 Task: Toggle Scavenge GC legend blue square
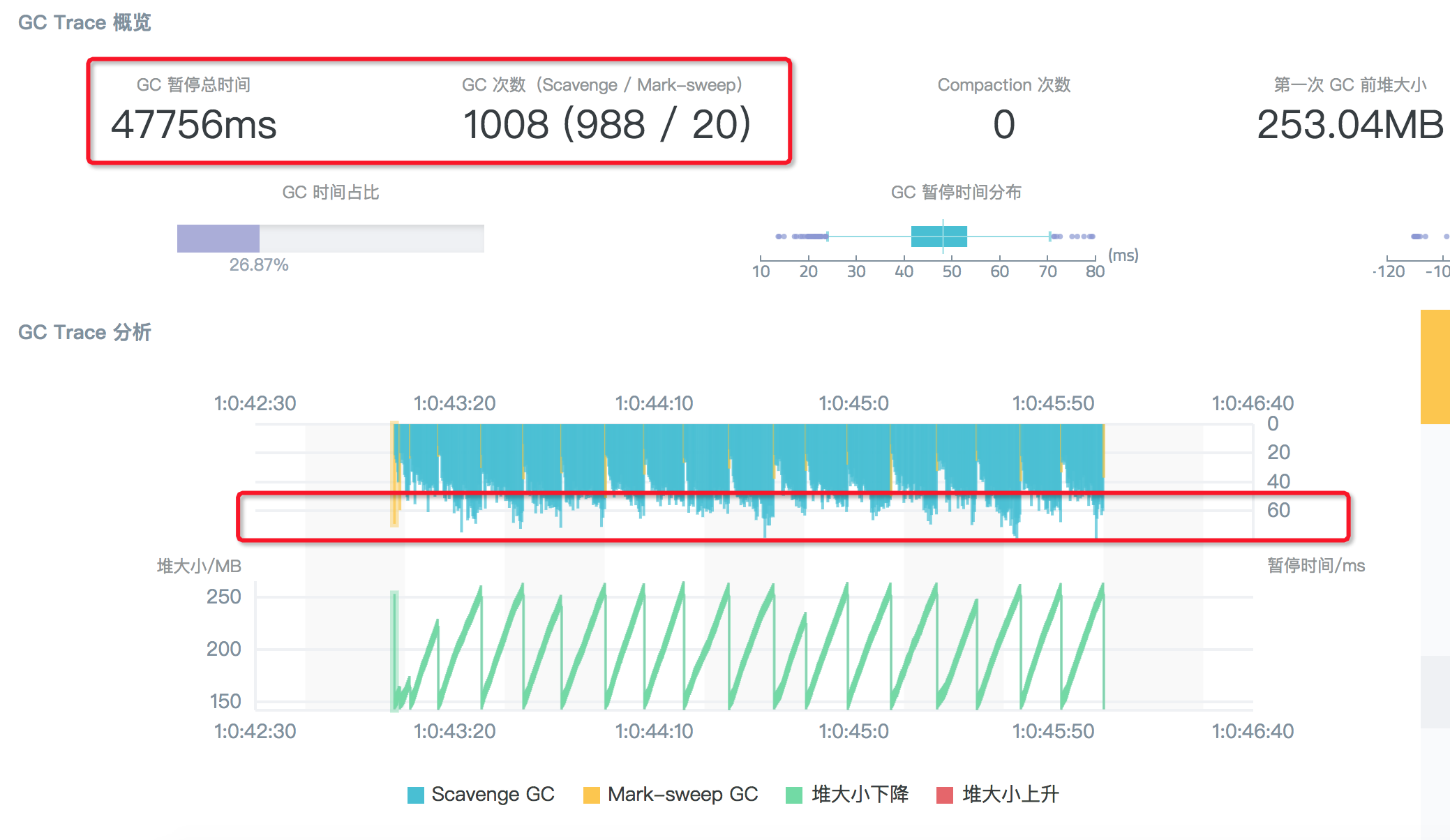point(416,795)
